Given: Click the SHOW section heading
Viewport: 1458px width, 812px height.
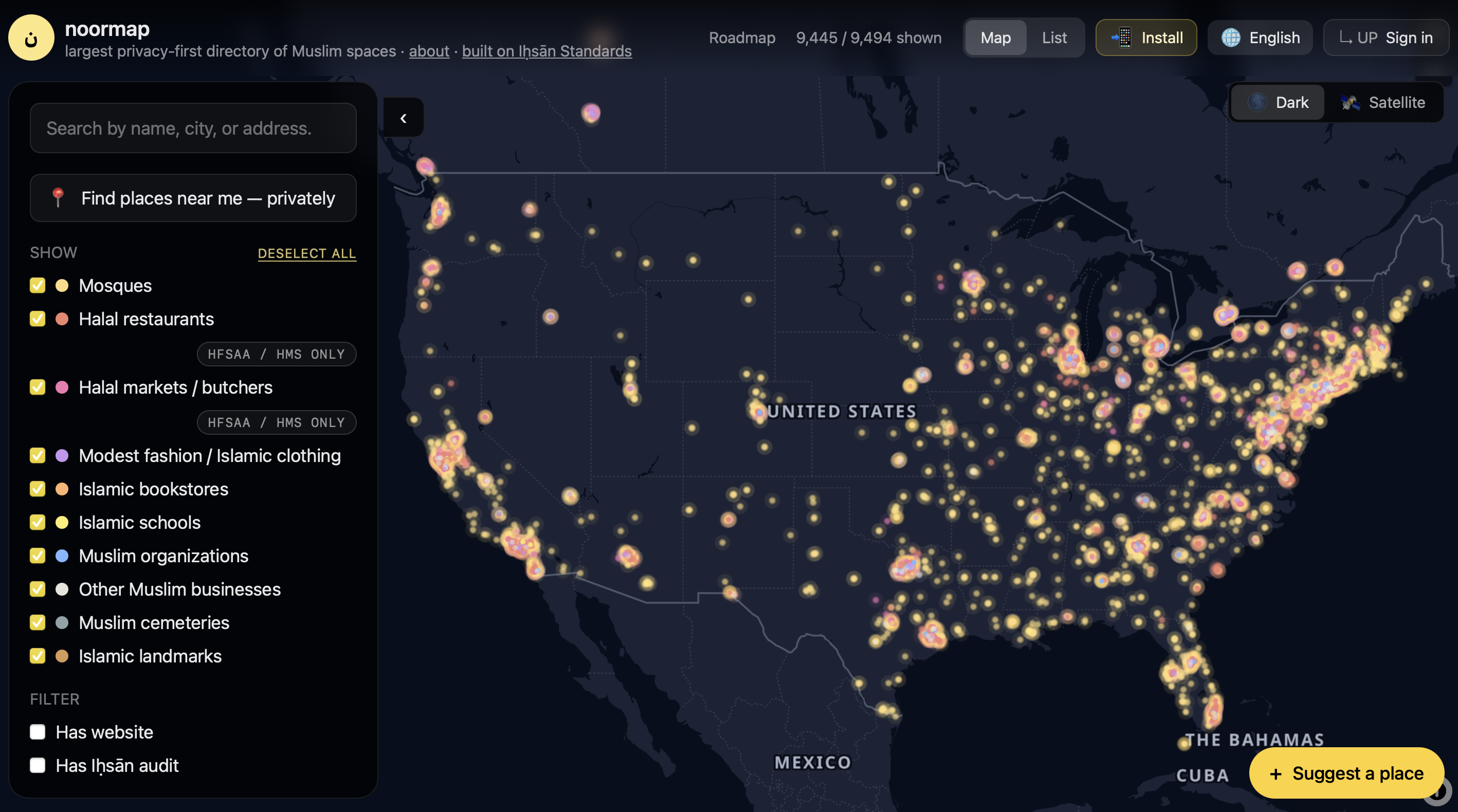Looking at the screenshot, I should tap(53, 252).
